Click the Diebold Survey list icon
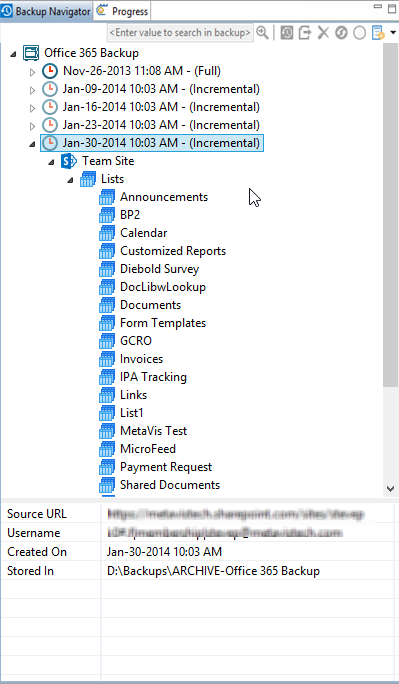 pyautogui.click(x=107, y=269)
